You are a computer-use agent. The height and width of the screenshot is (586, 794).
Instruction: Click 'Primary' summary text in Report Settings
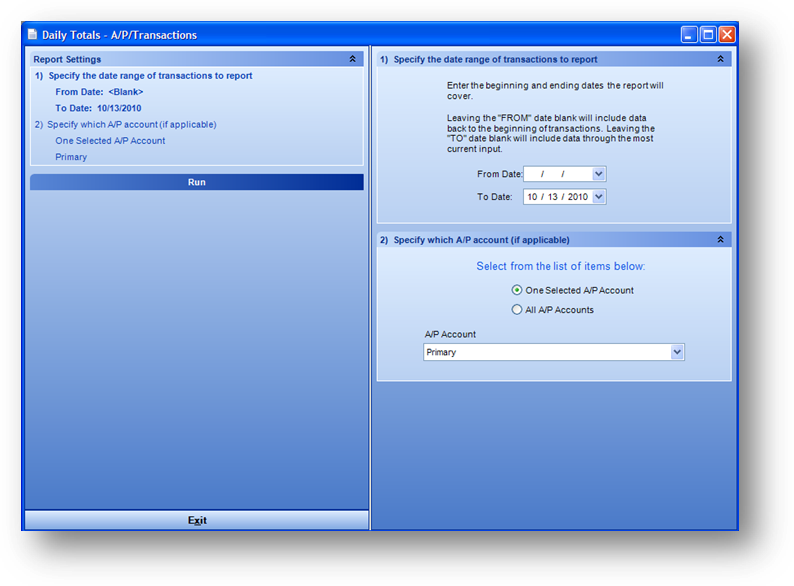[71, 157]
